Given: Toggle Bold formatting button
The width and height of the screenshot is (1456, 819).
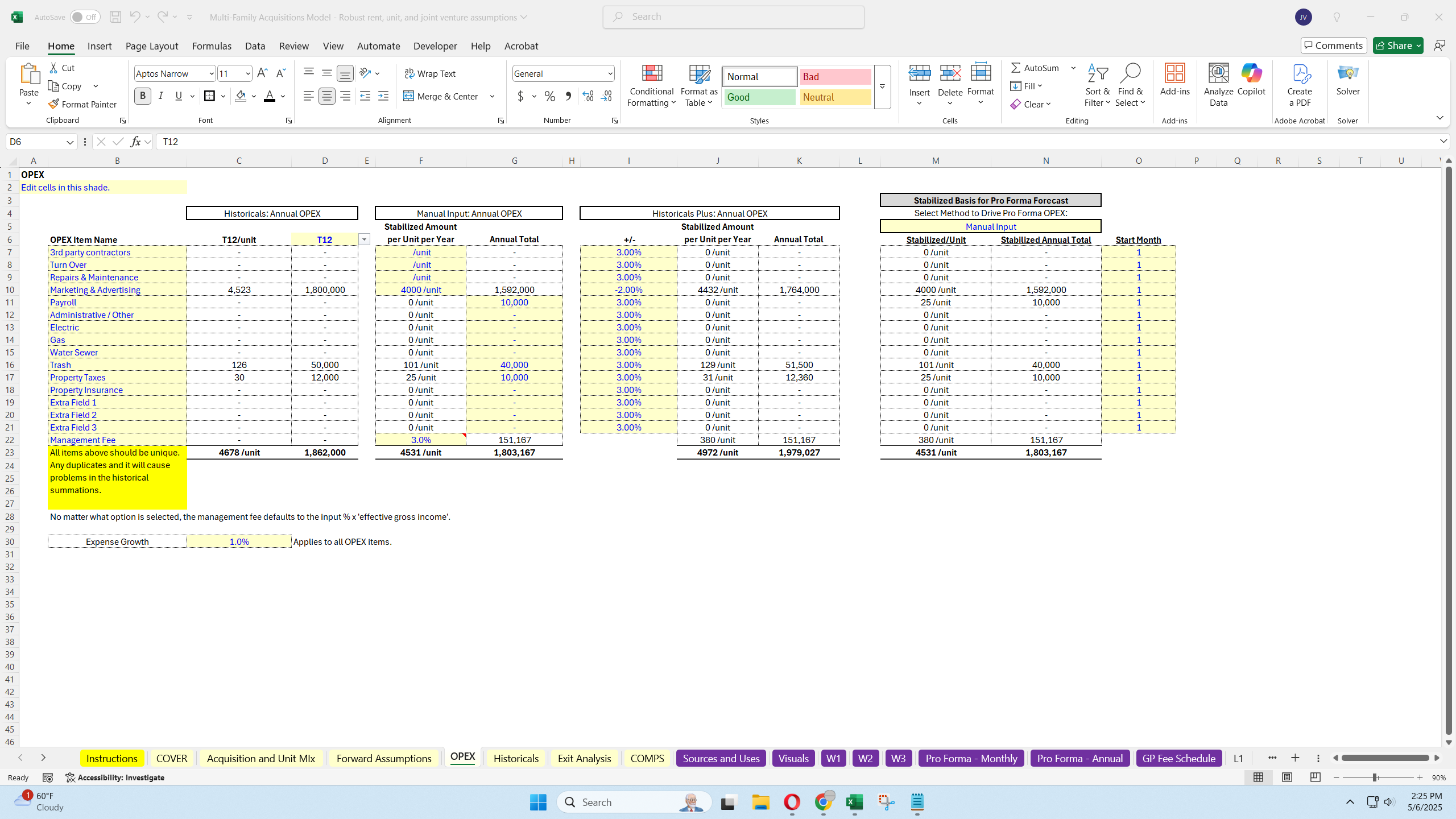Looking at the screenshot, I should 143,96.
